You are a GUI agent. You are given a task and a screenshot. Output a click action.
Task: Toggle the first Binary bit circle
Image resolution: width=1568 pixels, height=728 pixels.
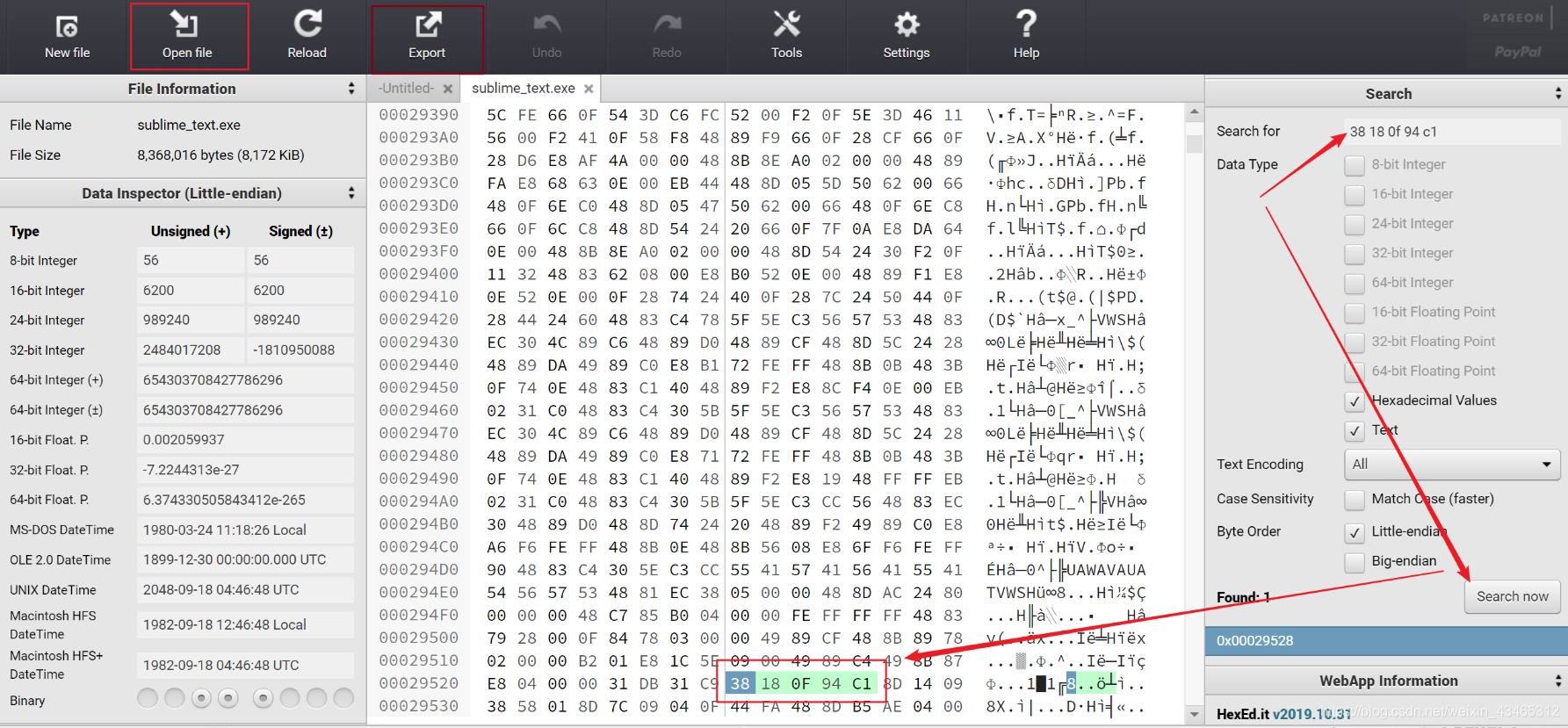[x=148, y=698]
